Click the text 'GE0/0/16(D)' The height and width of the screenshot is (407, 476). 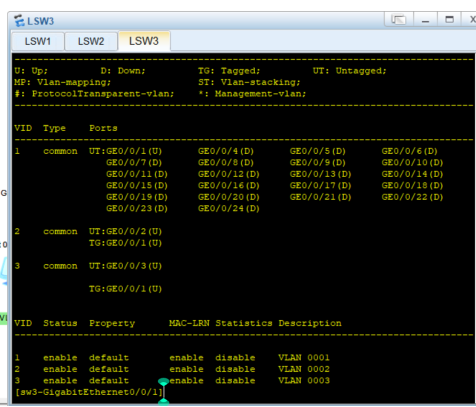tap(229, 186)
